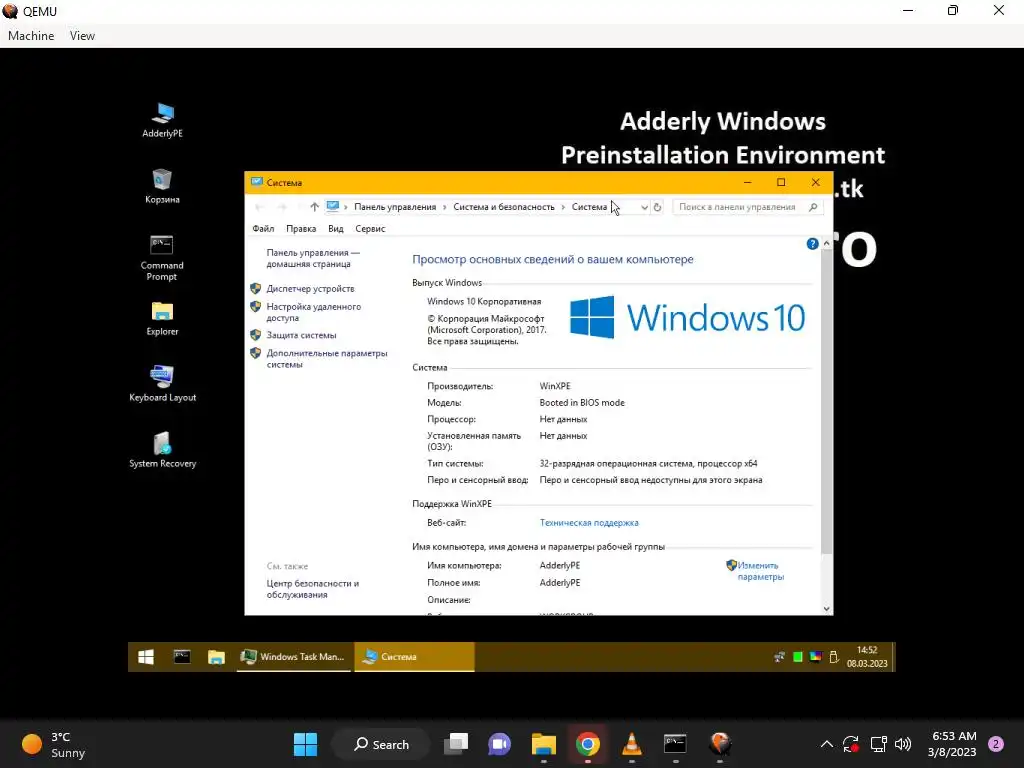Select the Система taskbar button
Screen dimensions: 1024x768
tap(414, 657)
